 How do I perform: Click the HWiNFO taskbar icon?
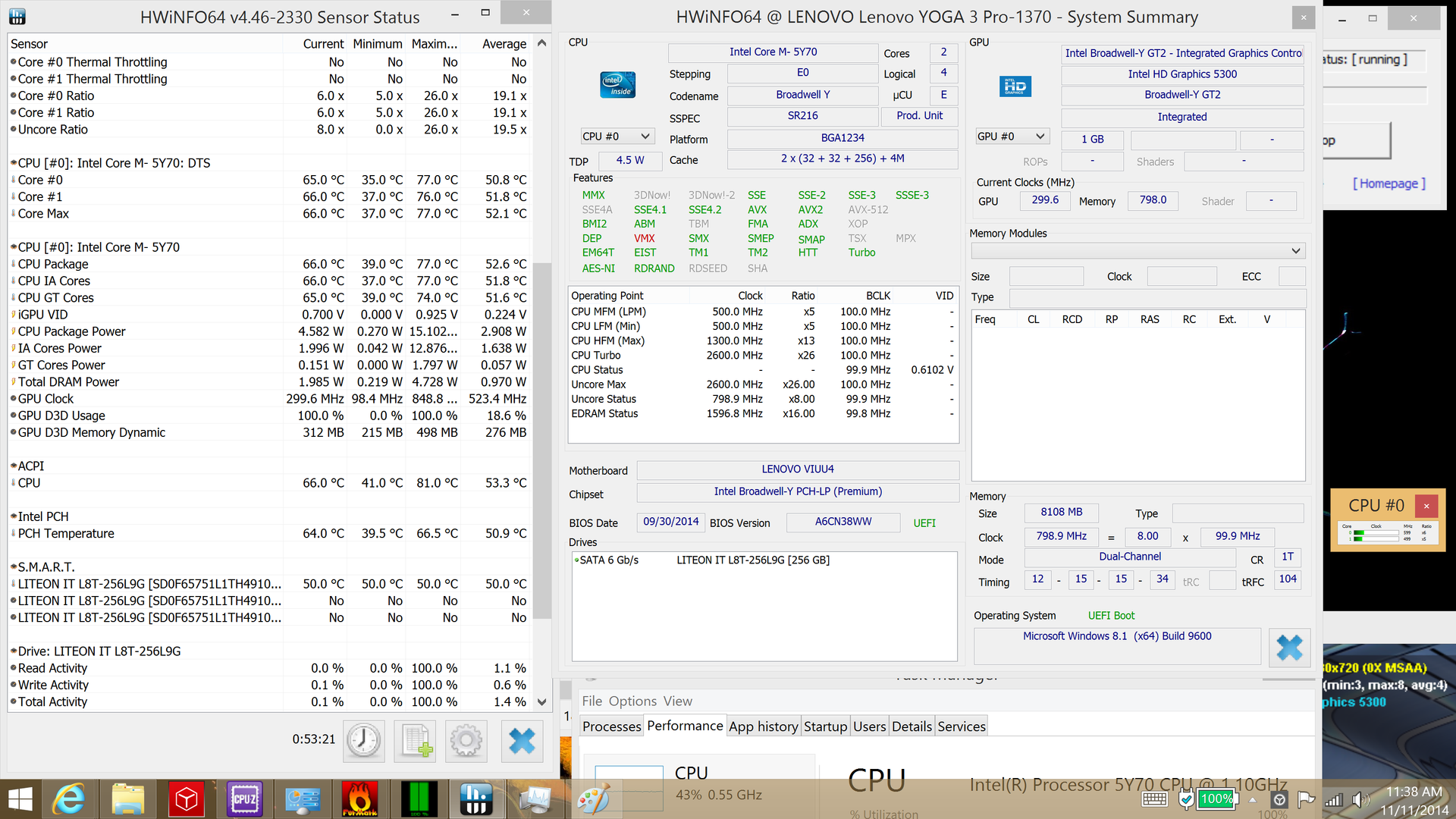click(x=476, y=799)
